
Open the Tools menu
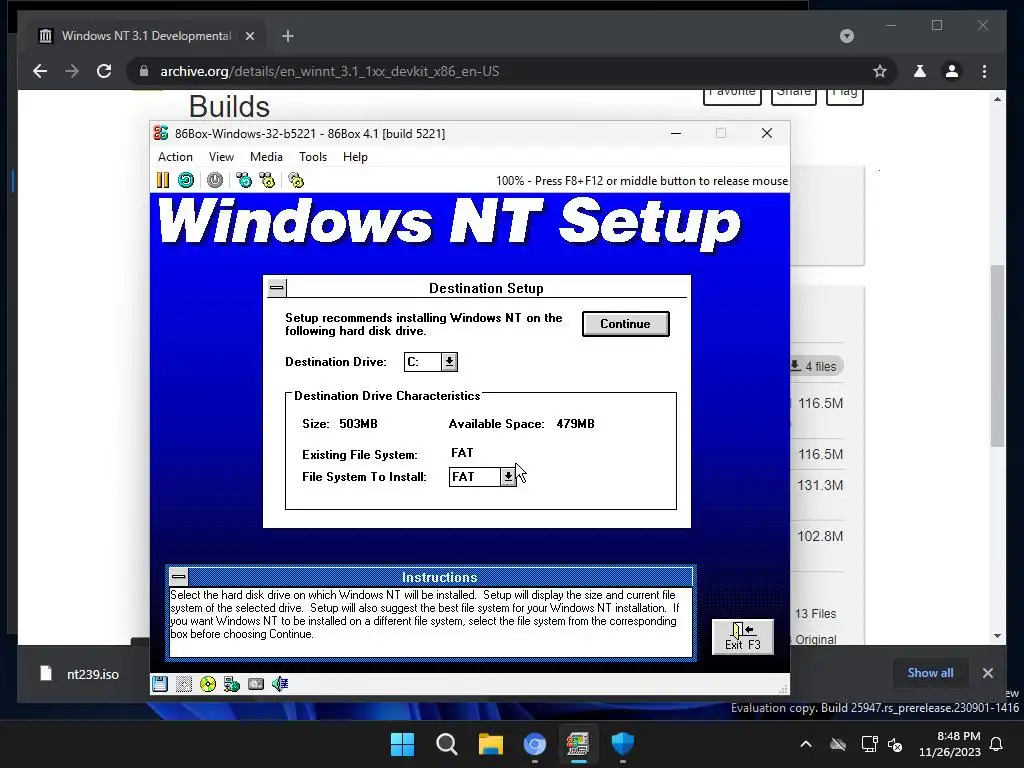[x=313, y=157]
